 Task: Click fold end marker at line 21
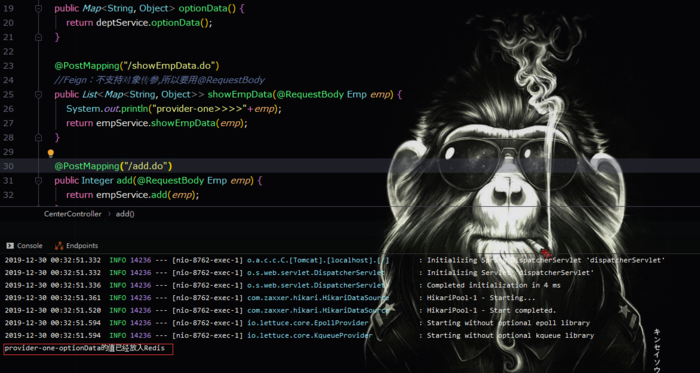[38, 37]
